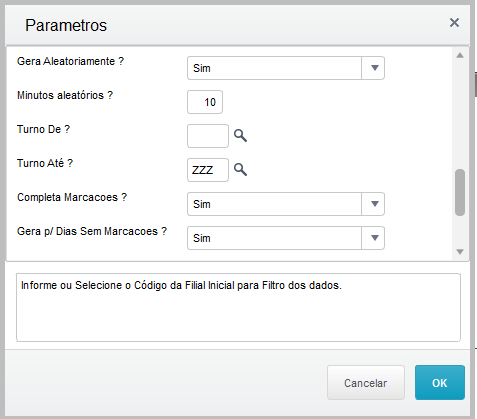Image resolution: width=477 pixels, height=419 pixels.
Task: Click the help description text box
Action: tap(238, 308)
